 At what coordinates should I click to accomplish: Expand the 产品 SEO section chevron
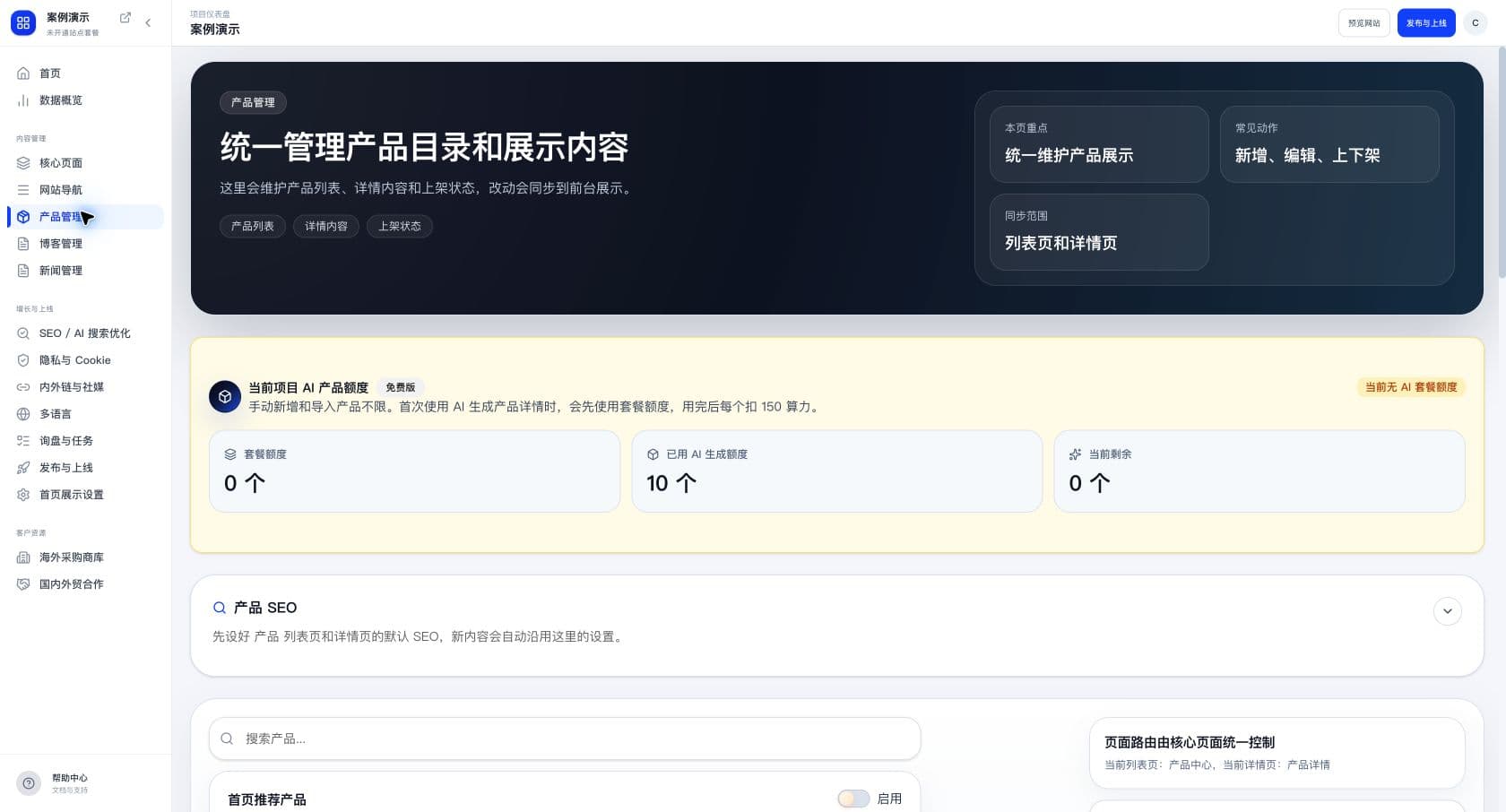(1447, 611)
